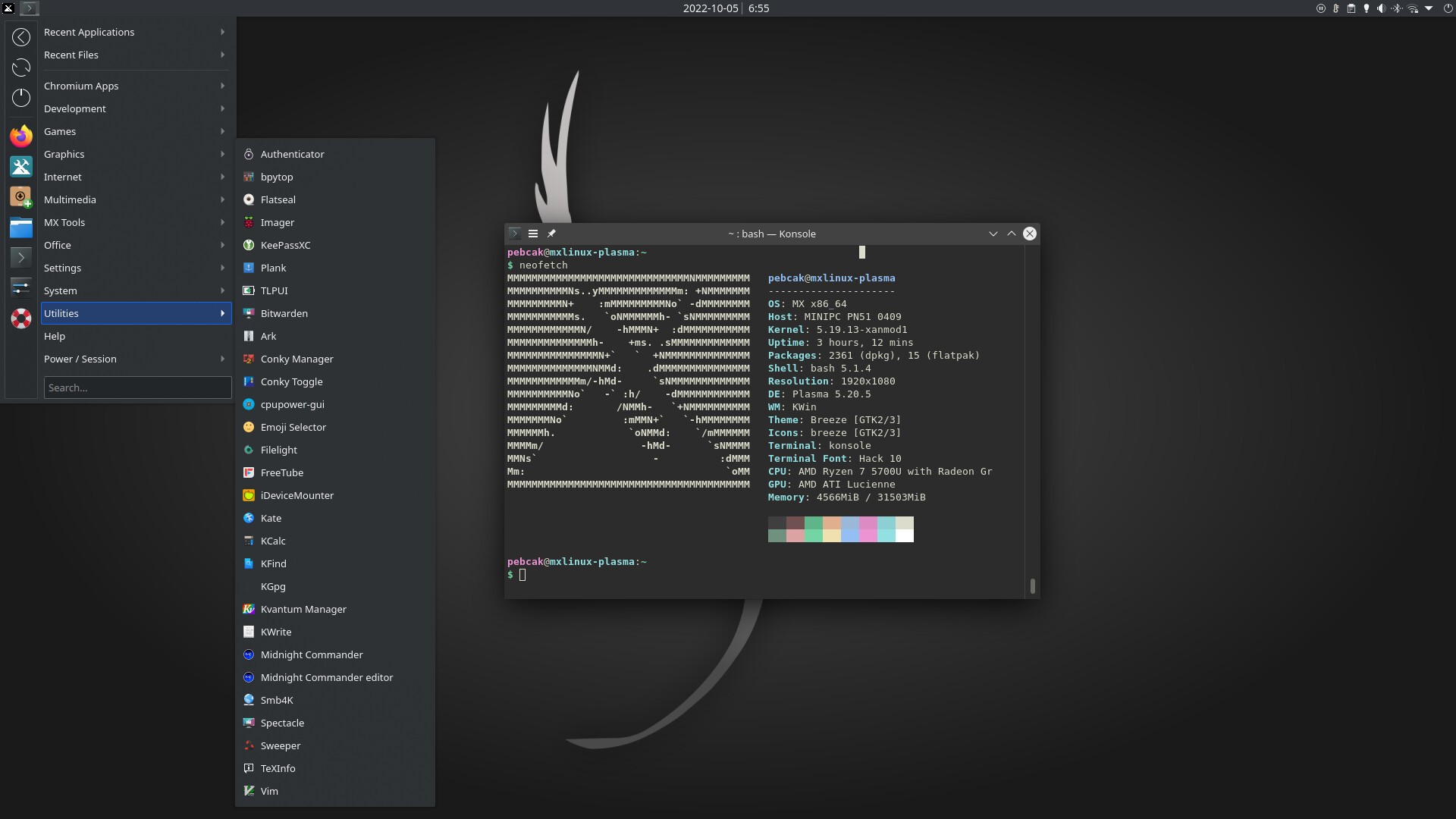Image resolution: width=1456 pixels, height=819 pixels.
Task: Open MX Tools icon in favorites sidebar
Action: (x=21, y=166)
